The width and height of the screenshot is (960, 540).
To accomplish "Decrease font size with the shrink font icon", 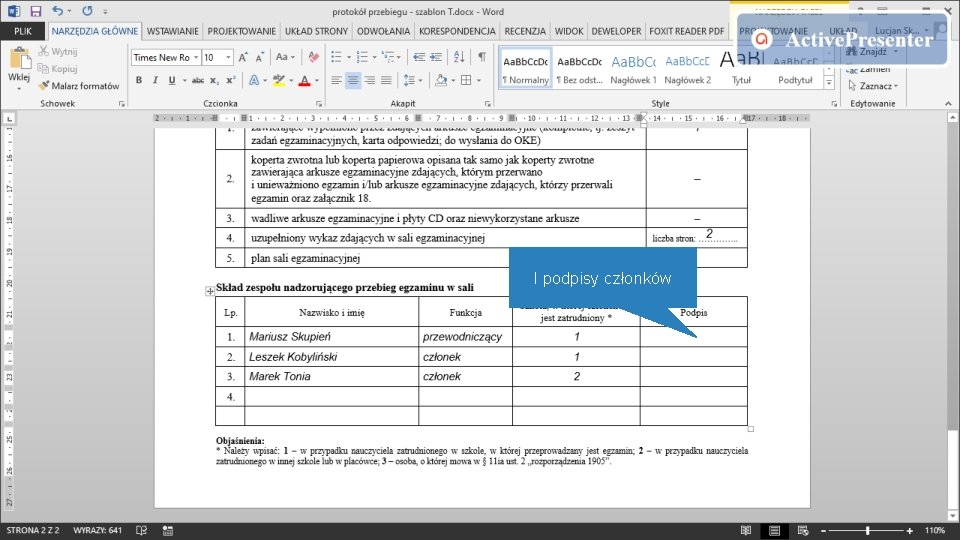I will (x=260, y=58).
